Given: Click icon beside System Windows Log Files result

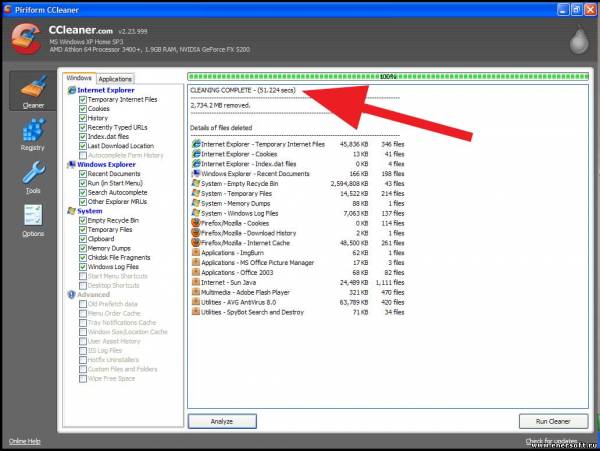Looking at the screenshot, I should [196, 213].
